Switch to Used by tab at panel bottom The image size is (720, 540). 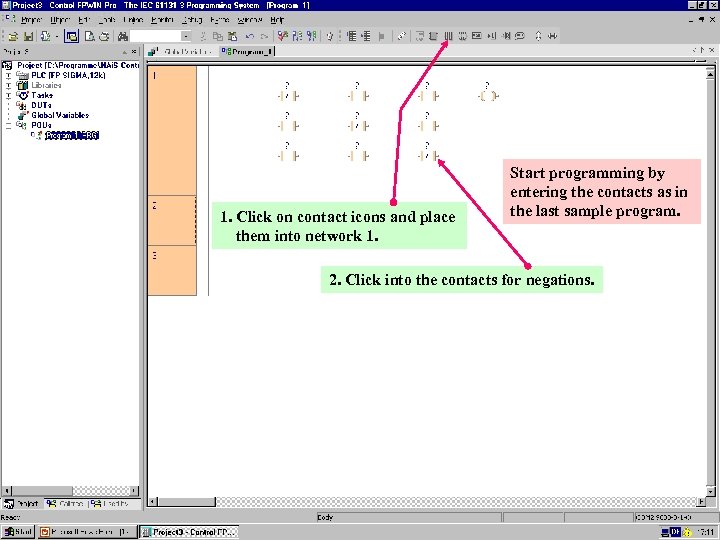(111, 504)
